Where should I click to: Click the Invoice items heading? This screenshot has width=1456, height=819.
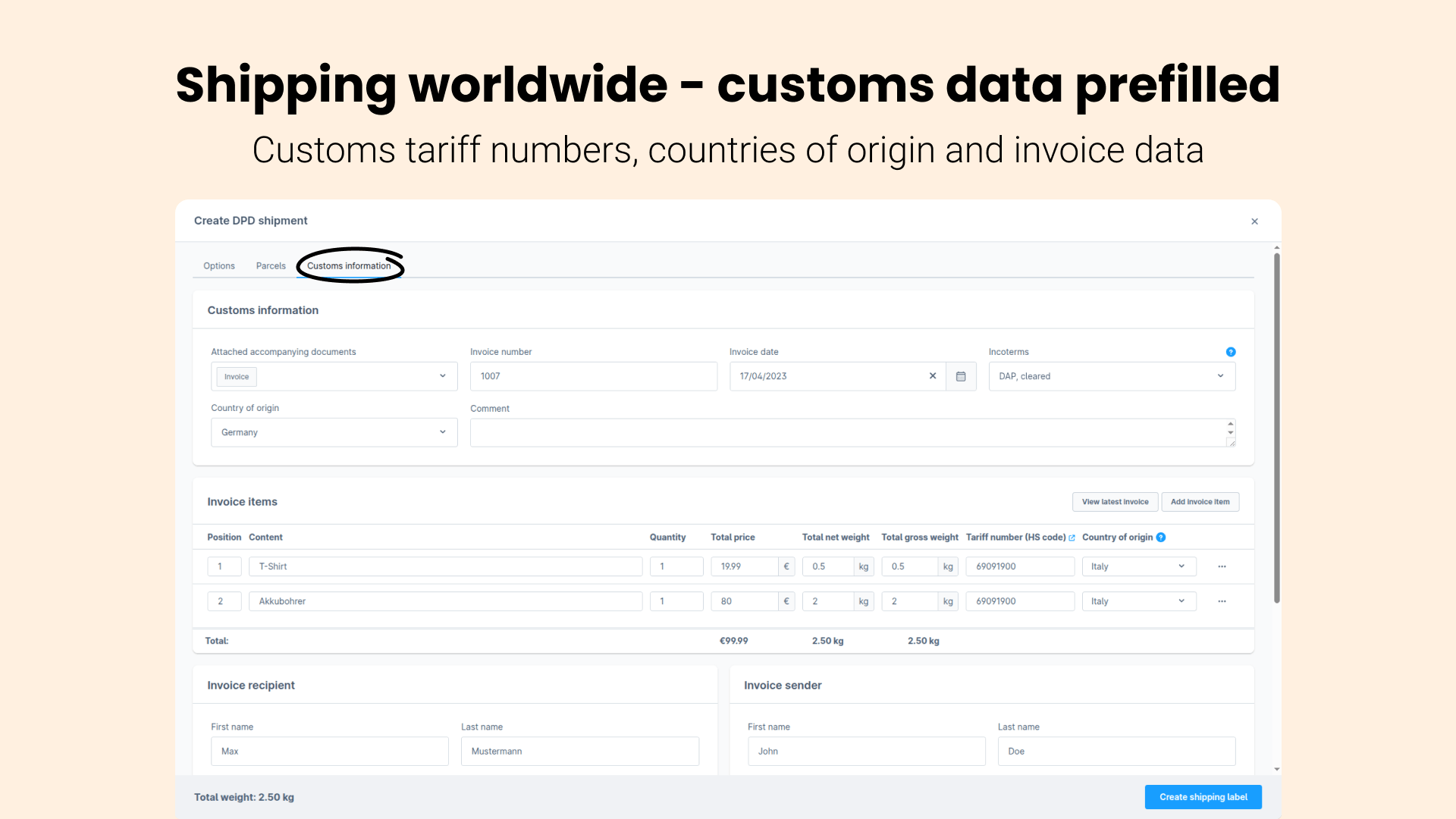click(242, 502)
